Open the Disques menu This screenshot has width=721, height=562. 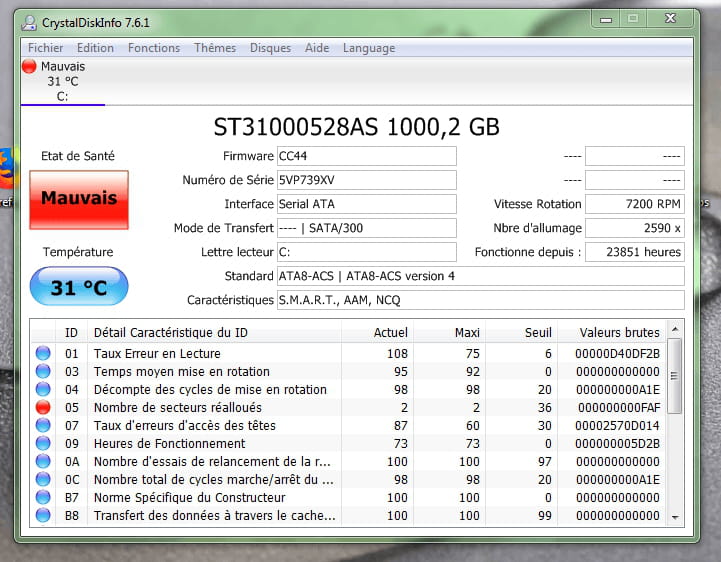(x=270, y=48)
